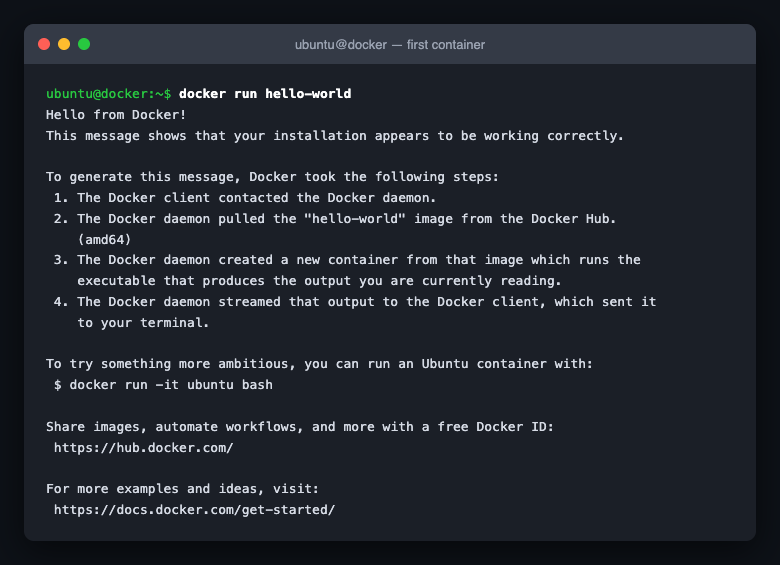Click the 'to your terminal.' line
The image size is (780, 565).
coord(143,323)
